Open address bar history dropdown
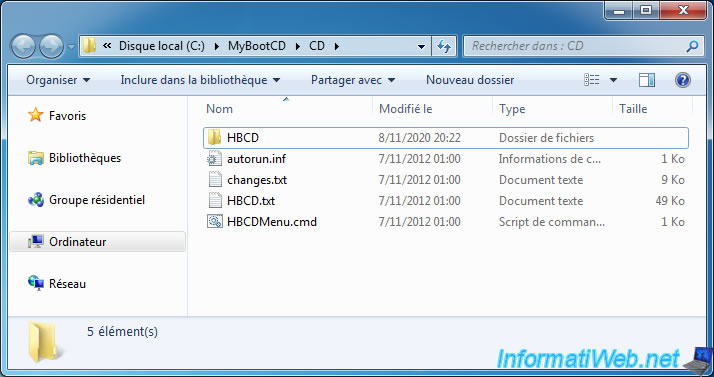 [421, 46]
